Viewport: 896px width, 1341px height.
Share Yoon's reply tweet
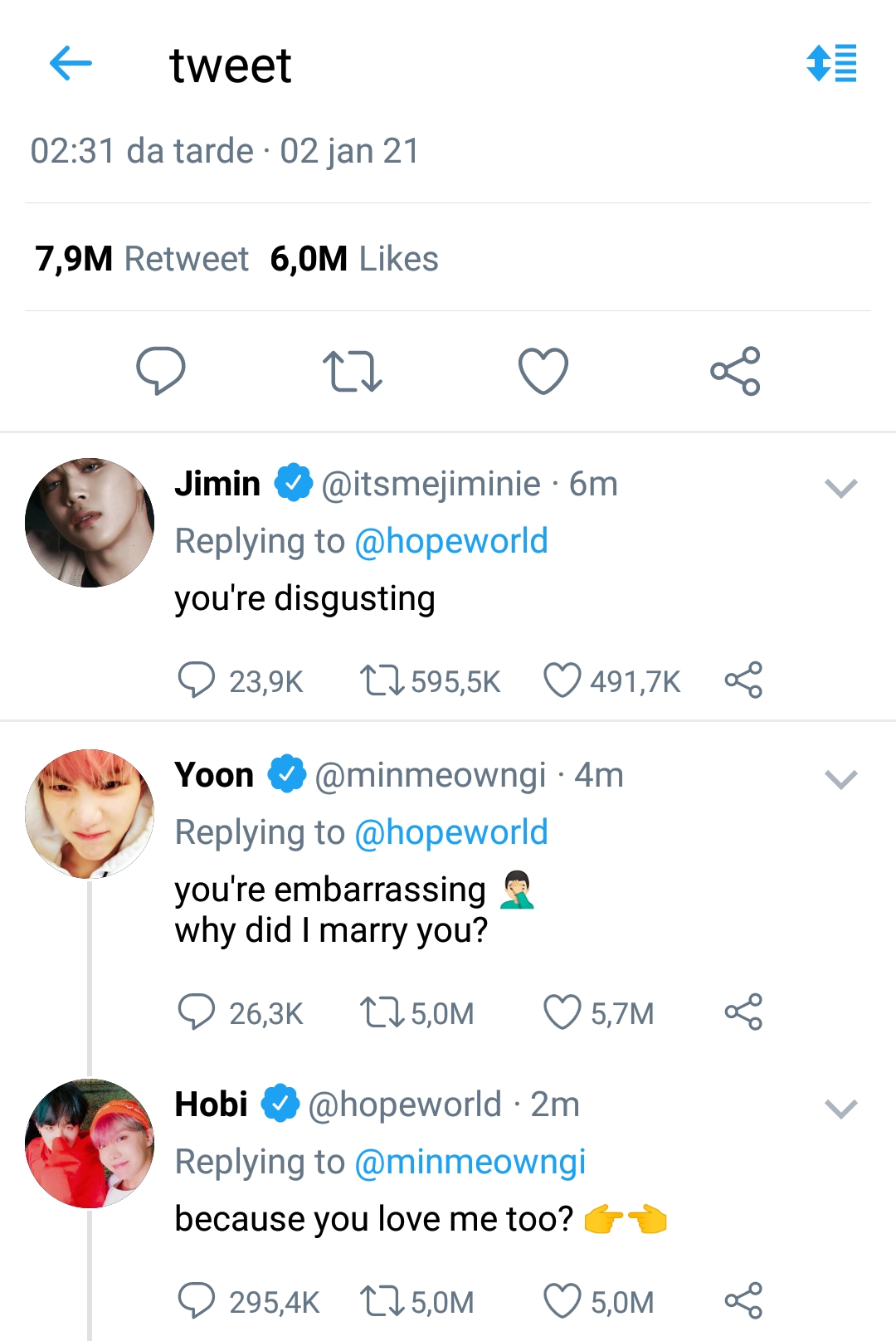pyautogui.click(x=743, y=1012)
